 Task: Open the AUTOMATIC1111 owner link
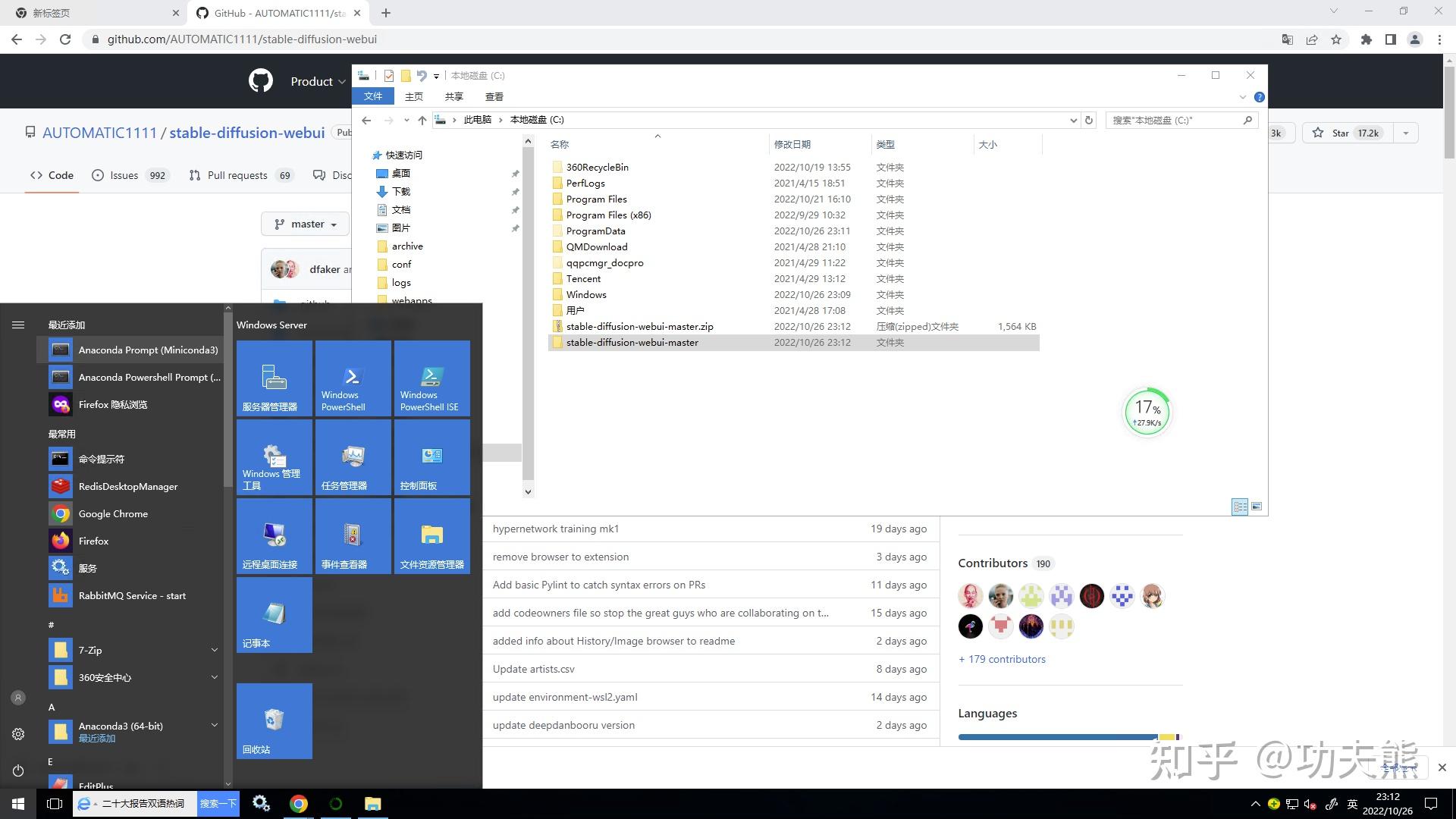click(x=99, y=133)
